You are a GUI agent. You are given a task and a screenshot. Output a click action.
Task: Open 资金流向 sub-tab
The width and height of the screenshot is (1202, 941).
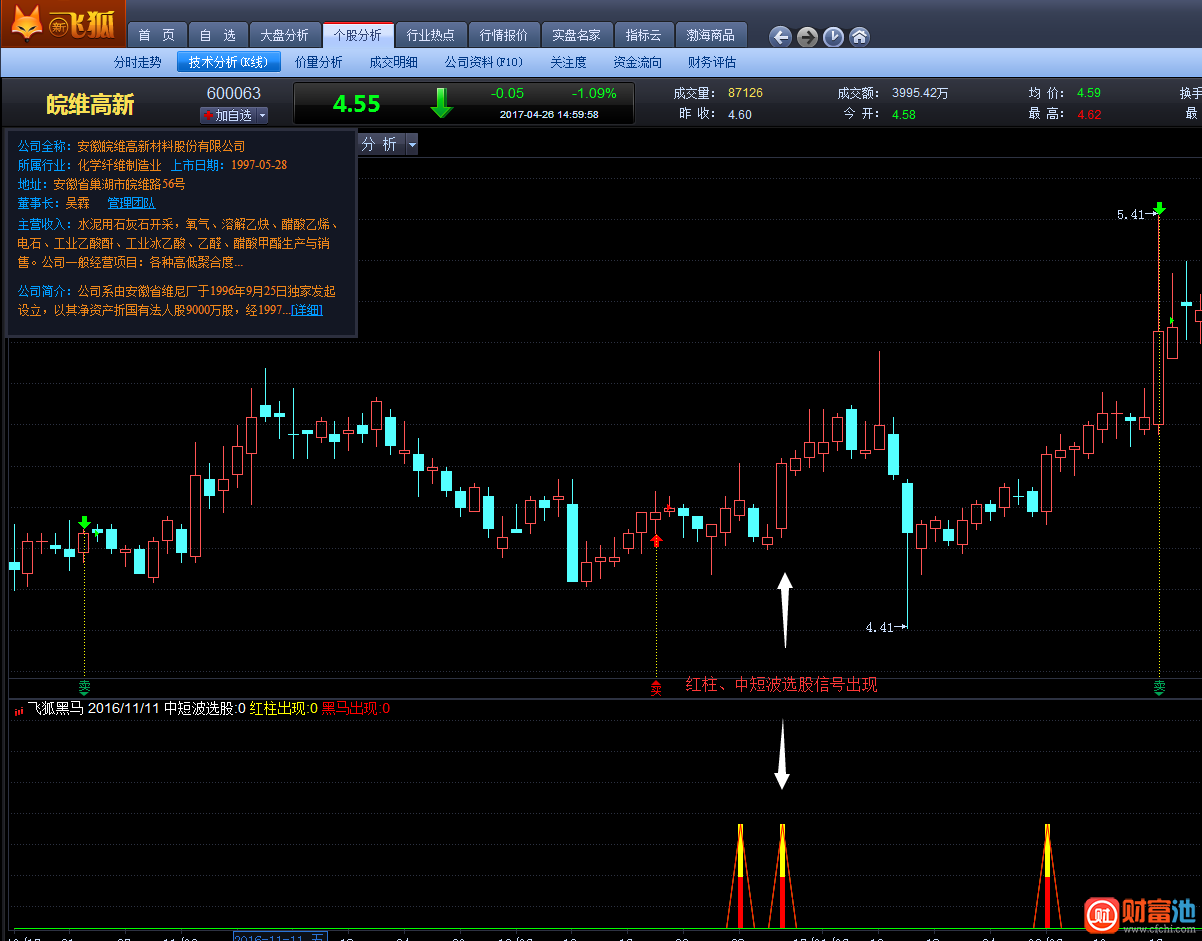click(637, 62)
